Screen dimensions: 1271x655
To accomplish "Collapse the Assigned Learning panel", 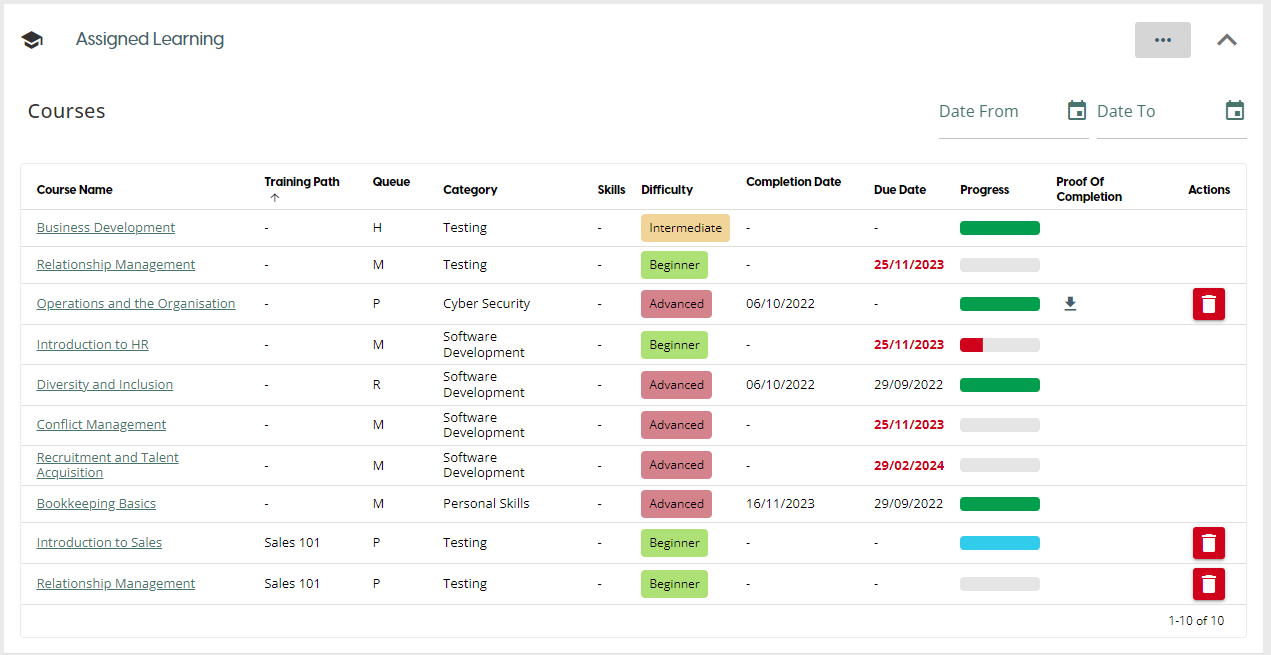I will coord(1226,40).
